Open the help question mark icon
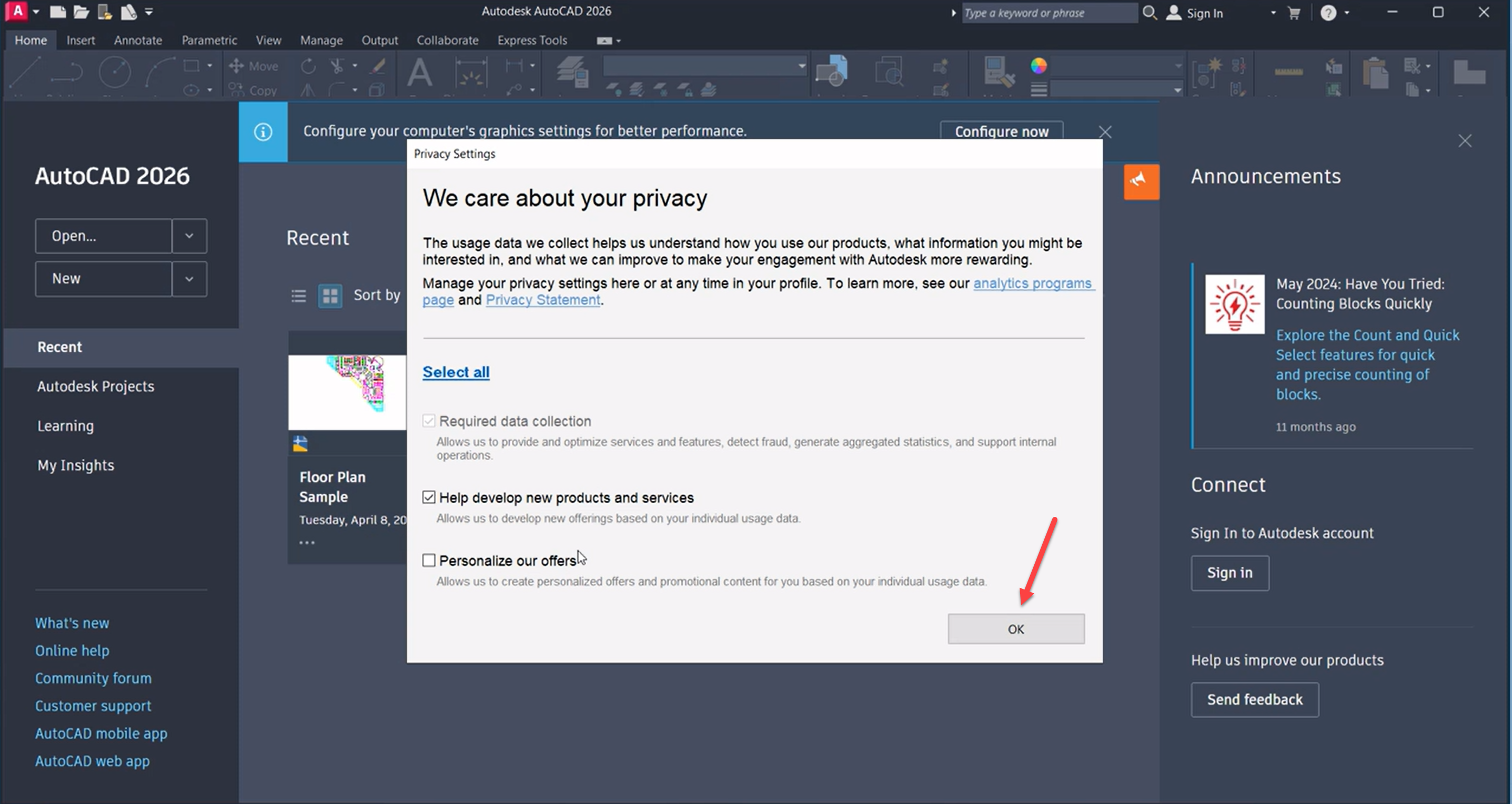 [x=1328, y=13]
